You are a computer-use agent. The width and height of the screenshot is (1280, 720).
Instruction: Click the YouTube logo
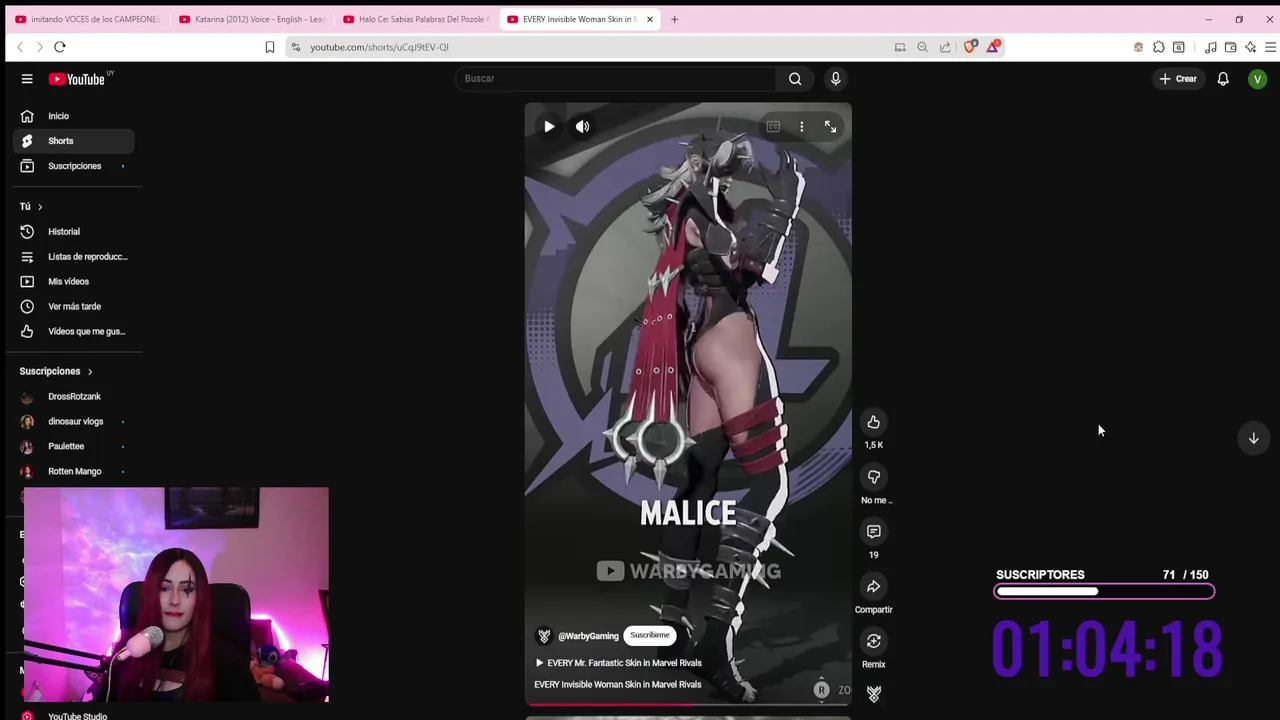[x=77, y=79]
